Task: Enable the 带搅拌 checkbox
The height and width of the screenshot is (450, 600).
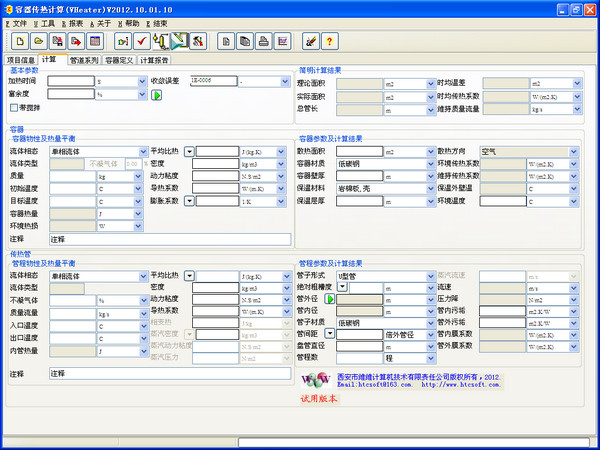Action: pyautogui.click(x=14, y=107)
